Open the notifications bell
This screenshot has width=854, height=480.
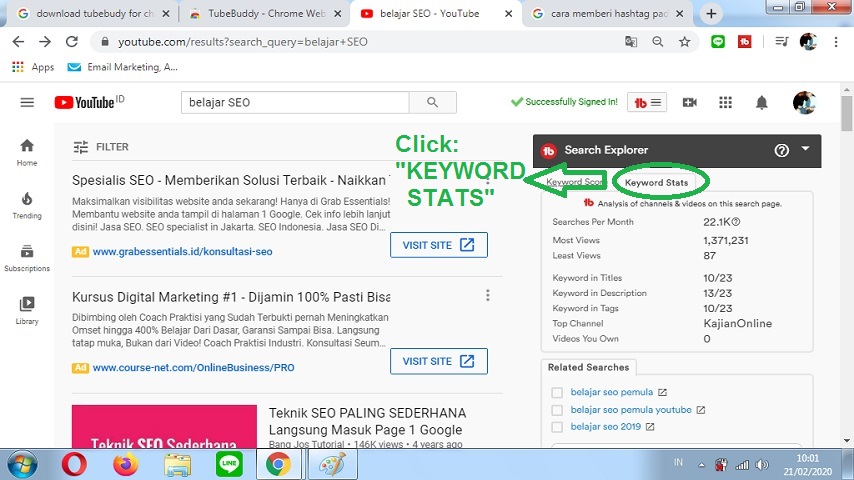(761, 102)
